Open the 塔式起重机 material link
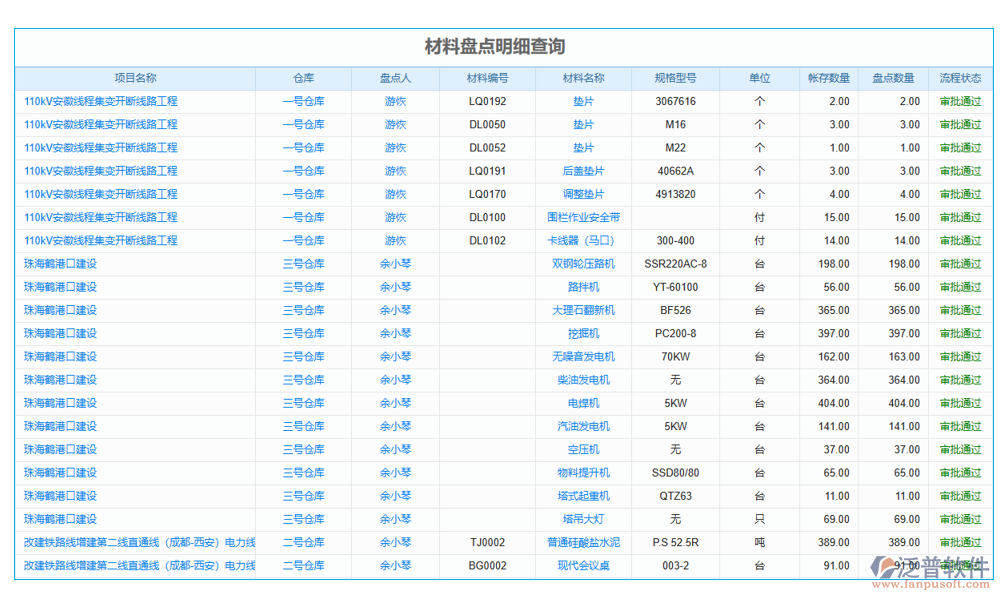The height and width of the screenshot is (600, 1000). (x=584, y=495)
